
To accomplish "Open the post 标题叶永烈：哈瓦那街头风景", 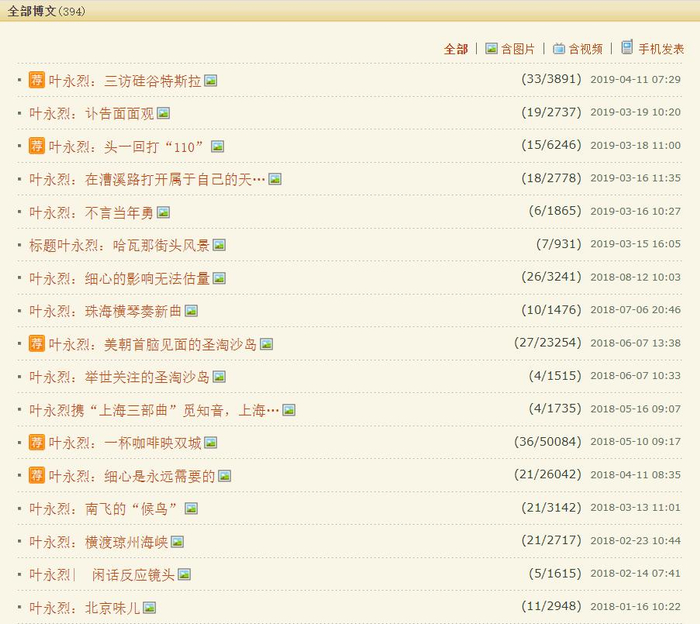I will pyautogui.click(x=120, y=245).
